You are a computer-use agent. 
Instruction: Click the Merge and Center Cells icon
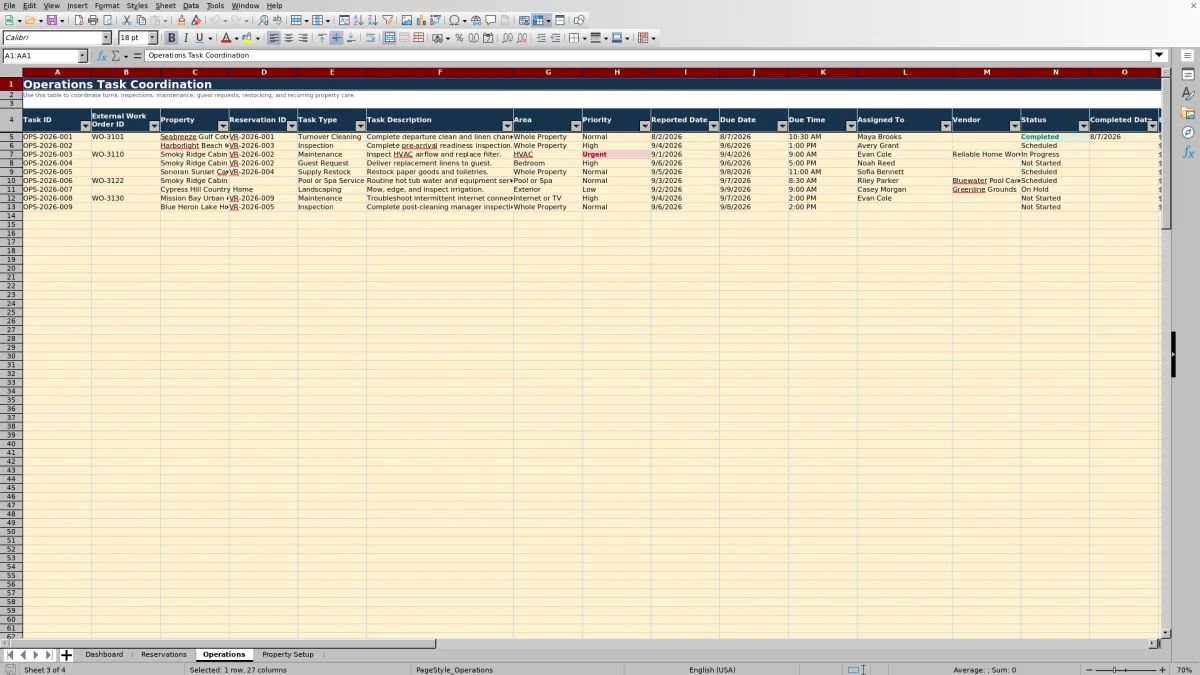[388, 38]
